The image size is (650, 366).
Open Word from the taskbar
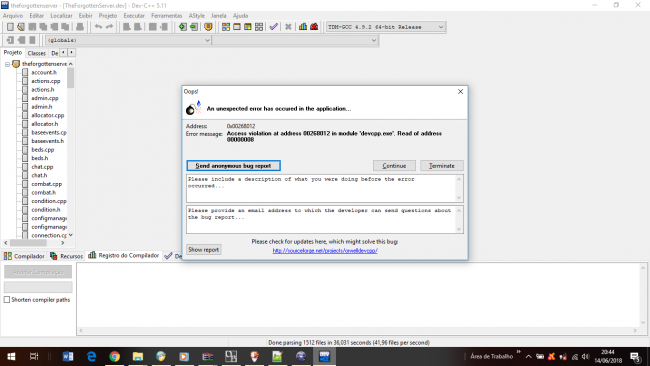click(x=68, y=356)
